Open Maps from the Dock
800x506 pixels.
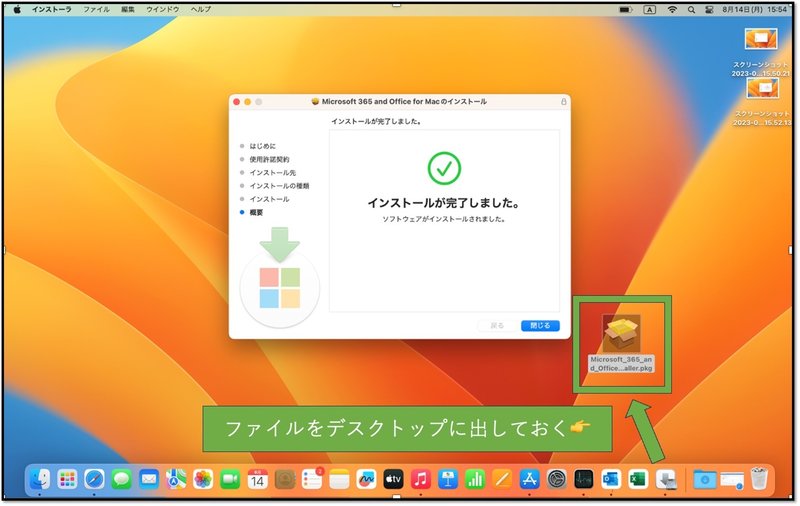[176, 479]
